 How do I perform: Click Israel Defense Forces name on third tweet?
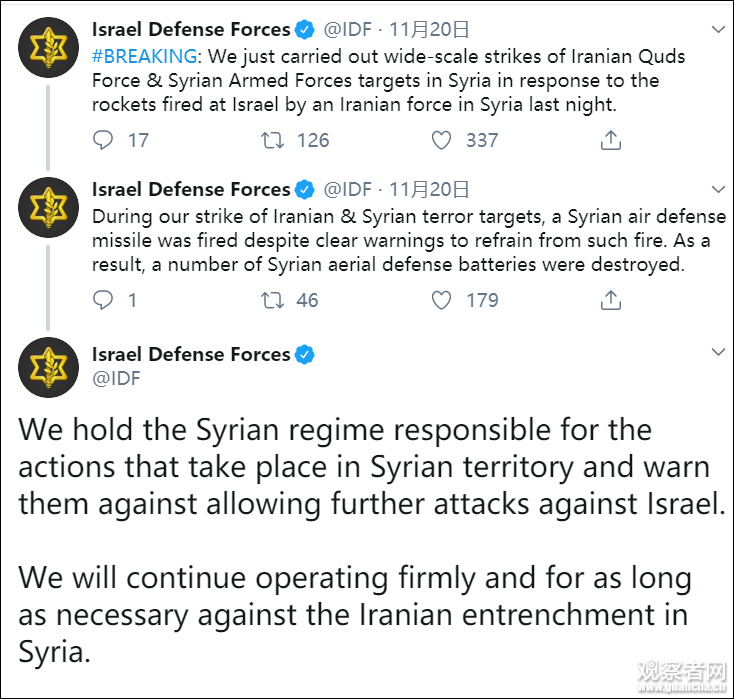coord(190,354)
